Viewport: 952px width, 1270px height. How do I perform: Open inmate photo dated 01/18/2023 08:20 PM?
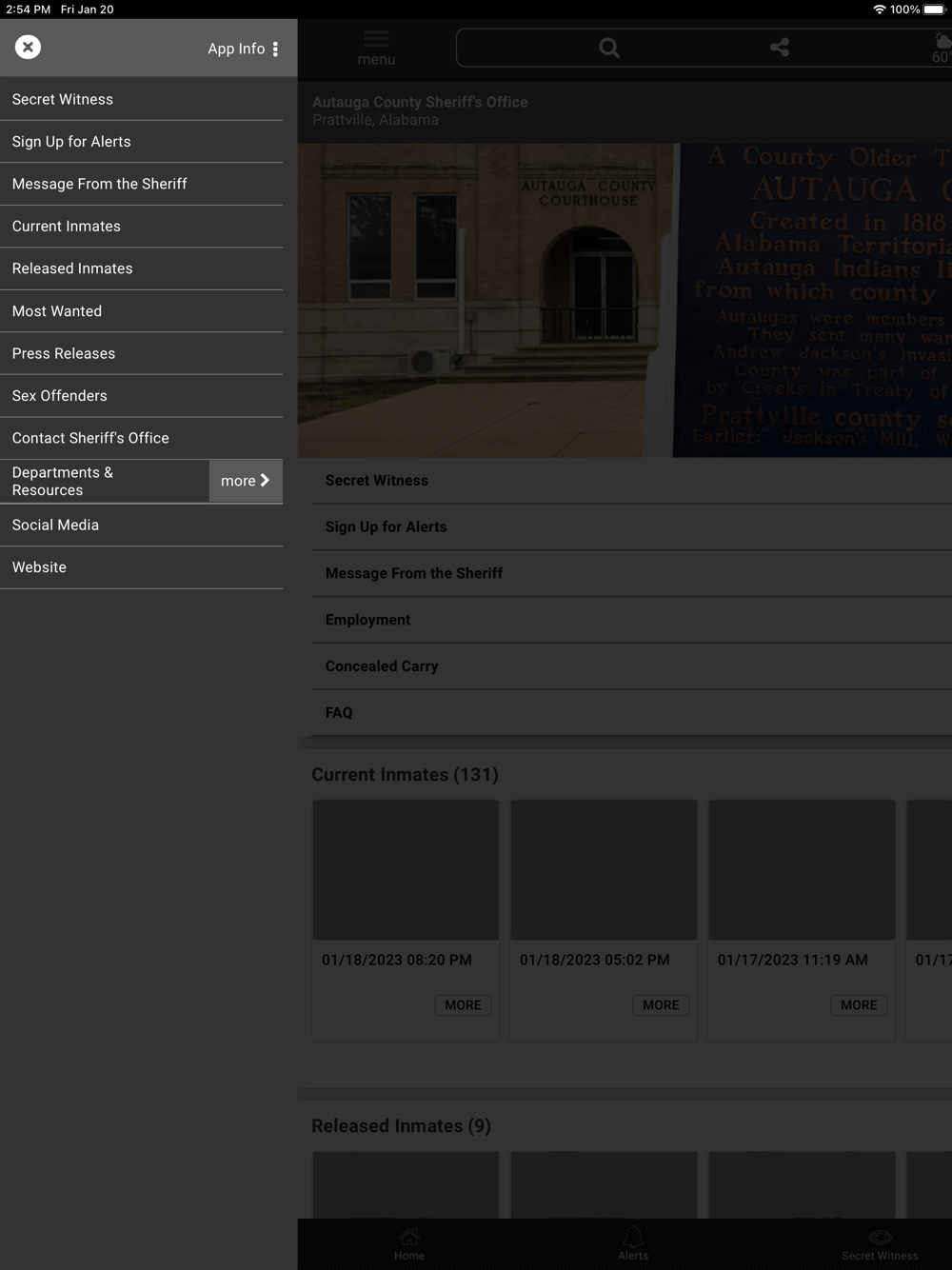(x=406, y=870)
